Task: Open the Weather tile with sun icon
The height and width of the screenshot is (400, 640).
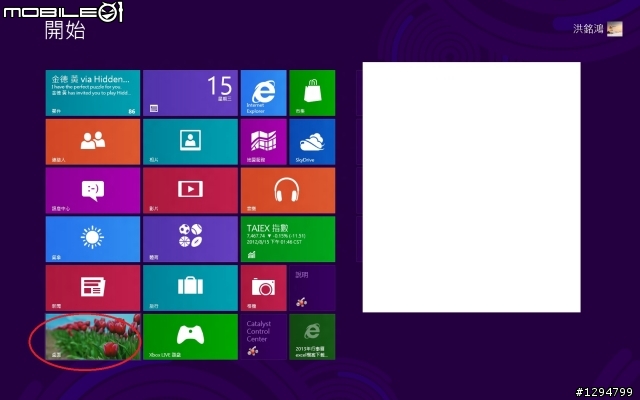Action: tap(93, 239)
